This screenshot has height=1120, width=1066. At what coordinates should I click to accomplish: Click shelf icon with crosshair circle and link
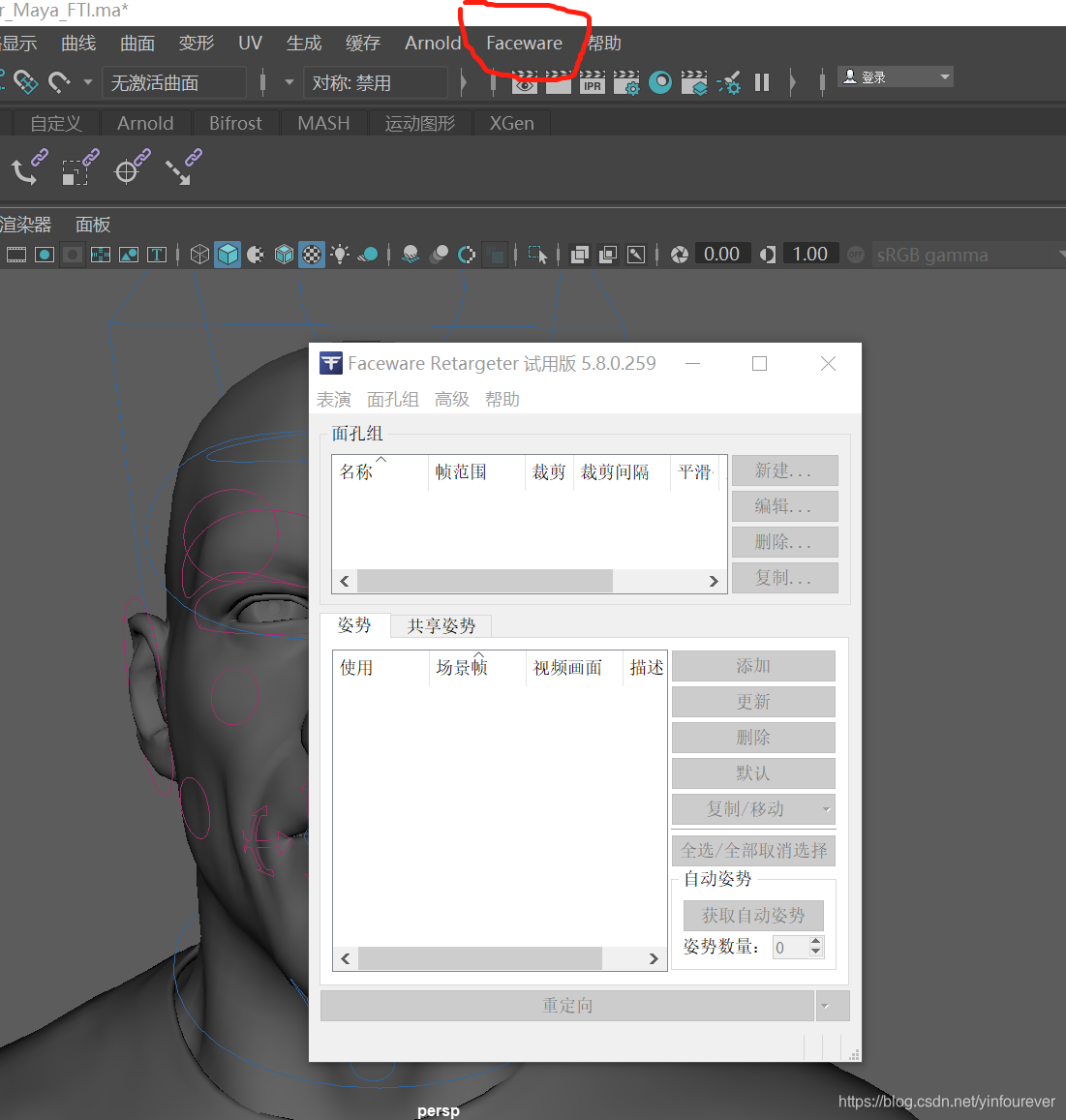[x=133, y=166]
